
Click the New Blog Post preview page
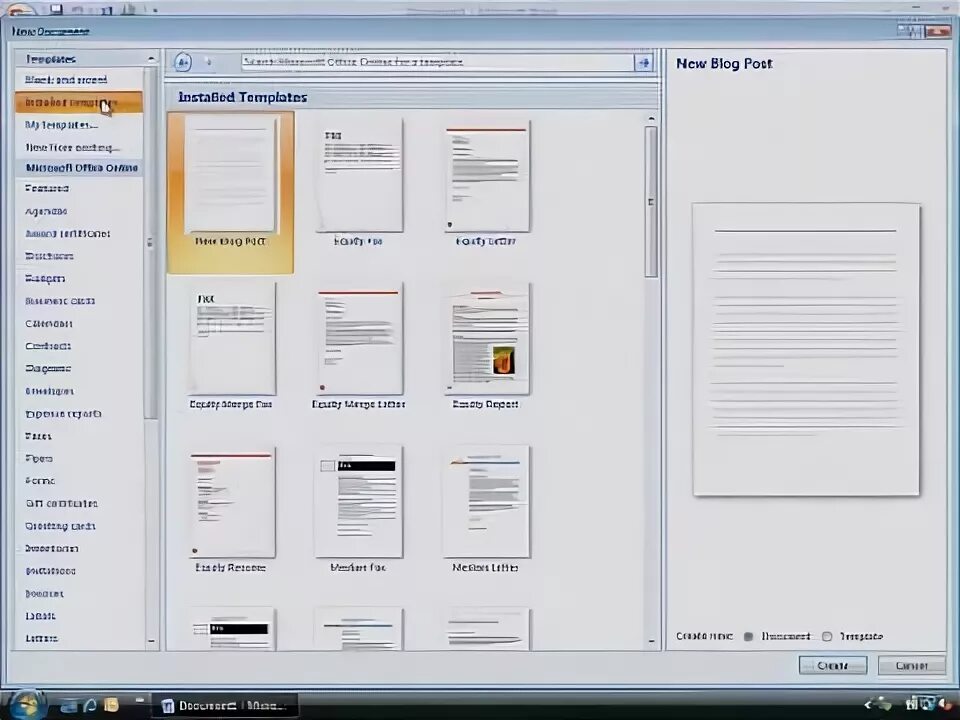(x=806, y=350)
